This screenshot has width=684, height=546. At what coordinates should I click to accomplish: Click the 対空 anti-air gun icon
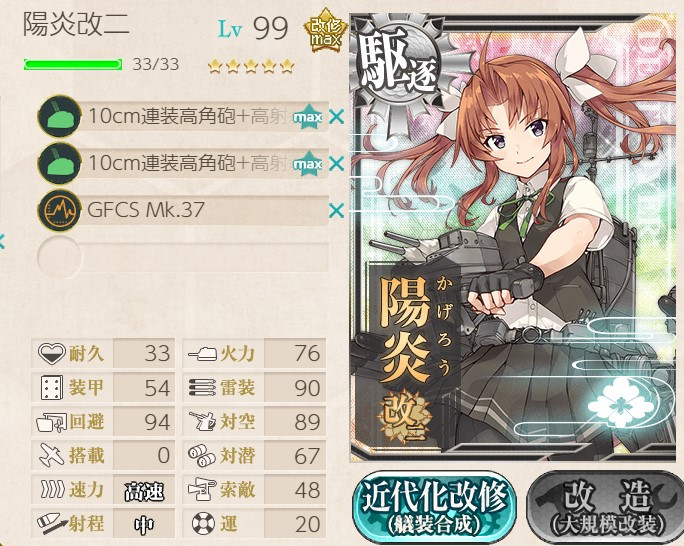point(202,421)
